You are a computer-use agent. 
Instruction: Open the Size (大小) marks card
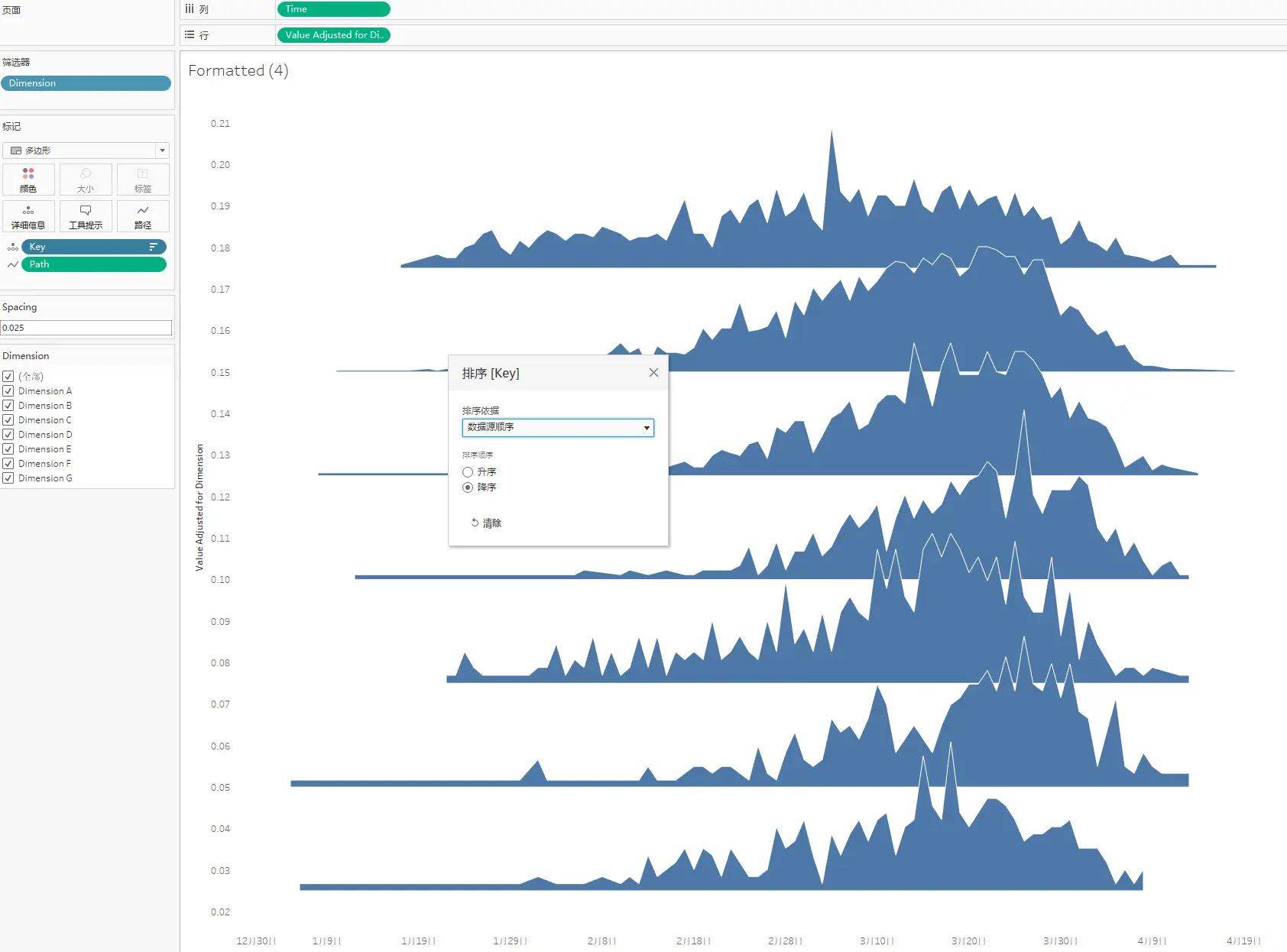(86, 180)
